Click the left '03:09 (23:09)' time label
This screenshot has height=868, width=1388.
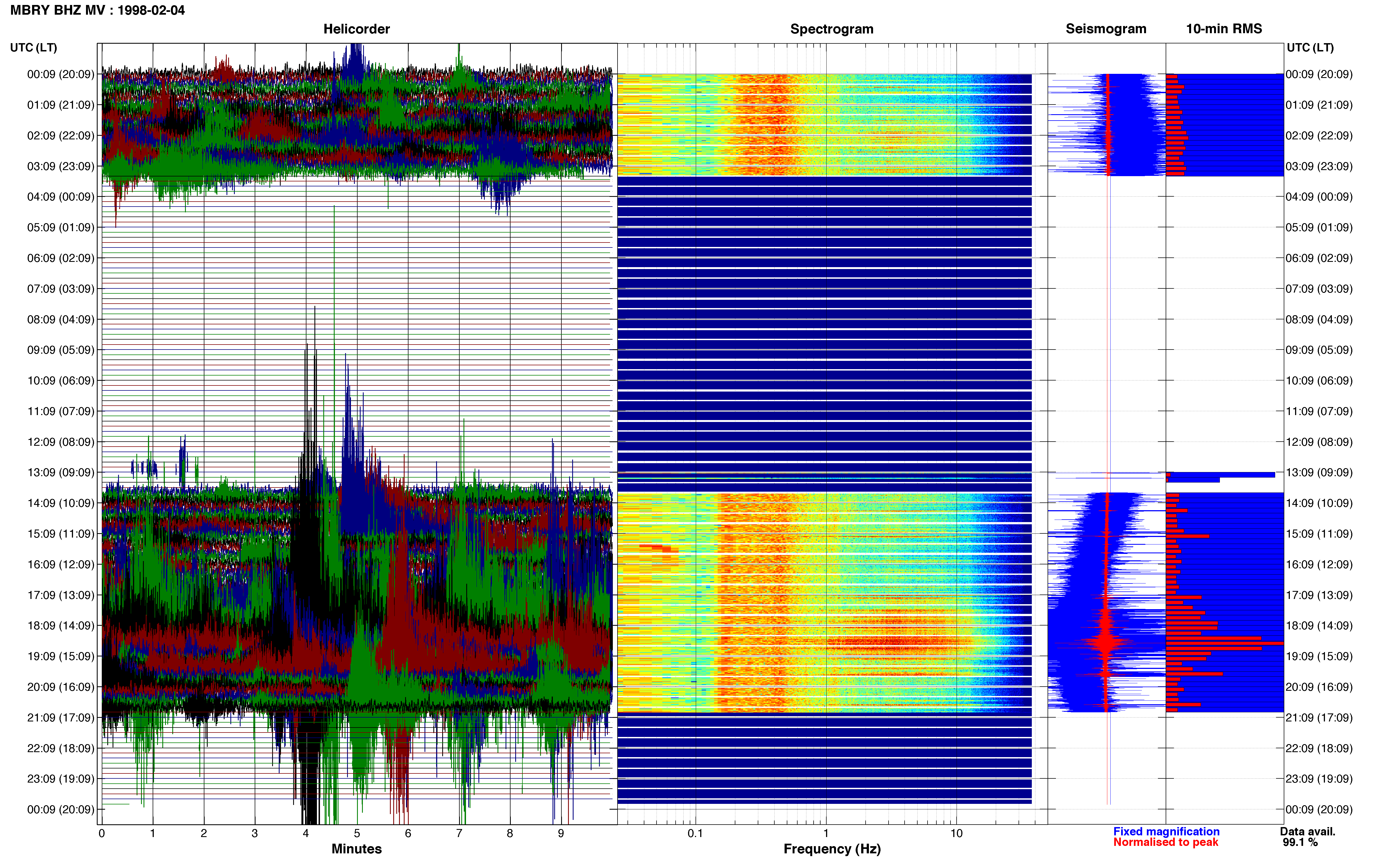(61, 166)
